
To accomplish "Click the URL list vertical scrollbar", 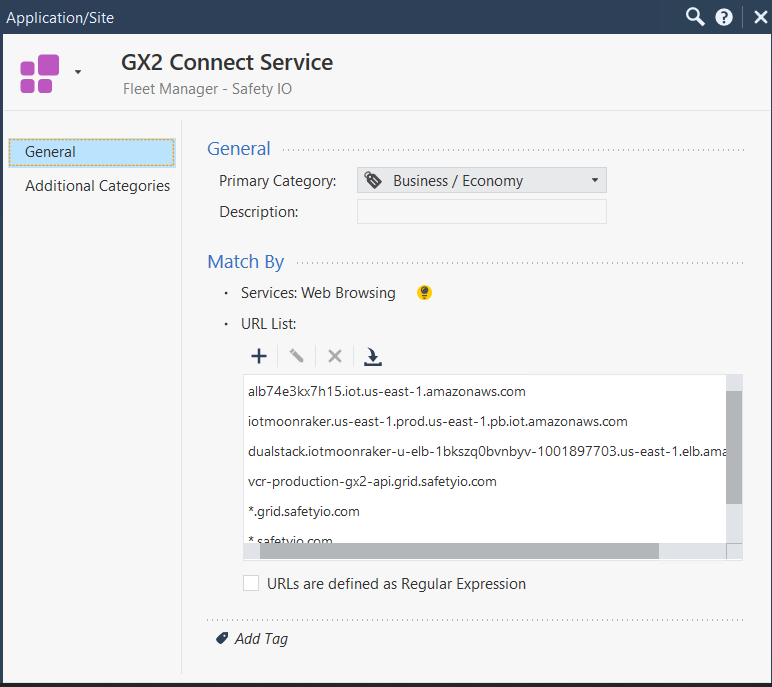I will [734, 447].
